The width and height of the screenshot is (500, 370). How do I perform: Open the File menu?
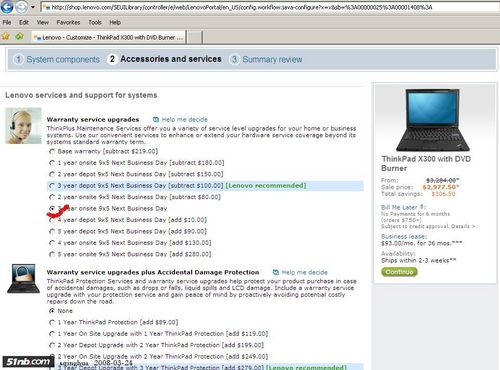[7, 22]
